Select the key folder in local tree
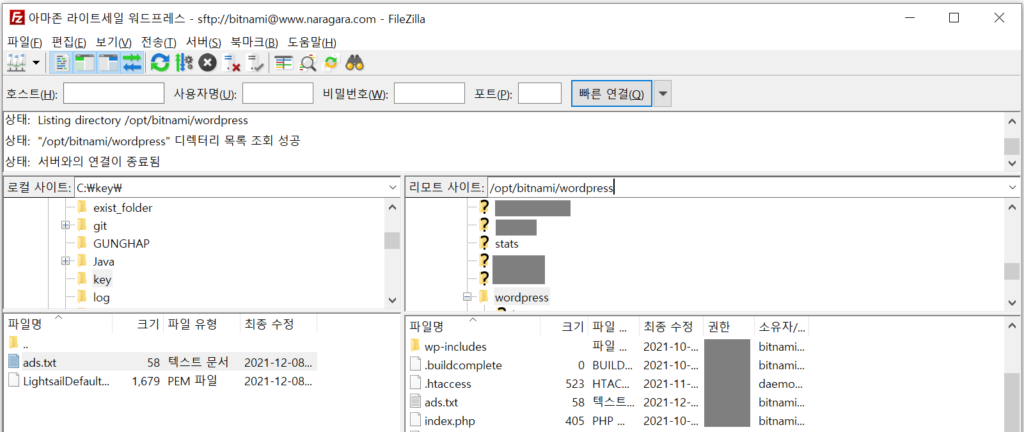Image resolution: width=1024 pixels, height=432 pixels. click(x=103, y=279)
